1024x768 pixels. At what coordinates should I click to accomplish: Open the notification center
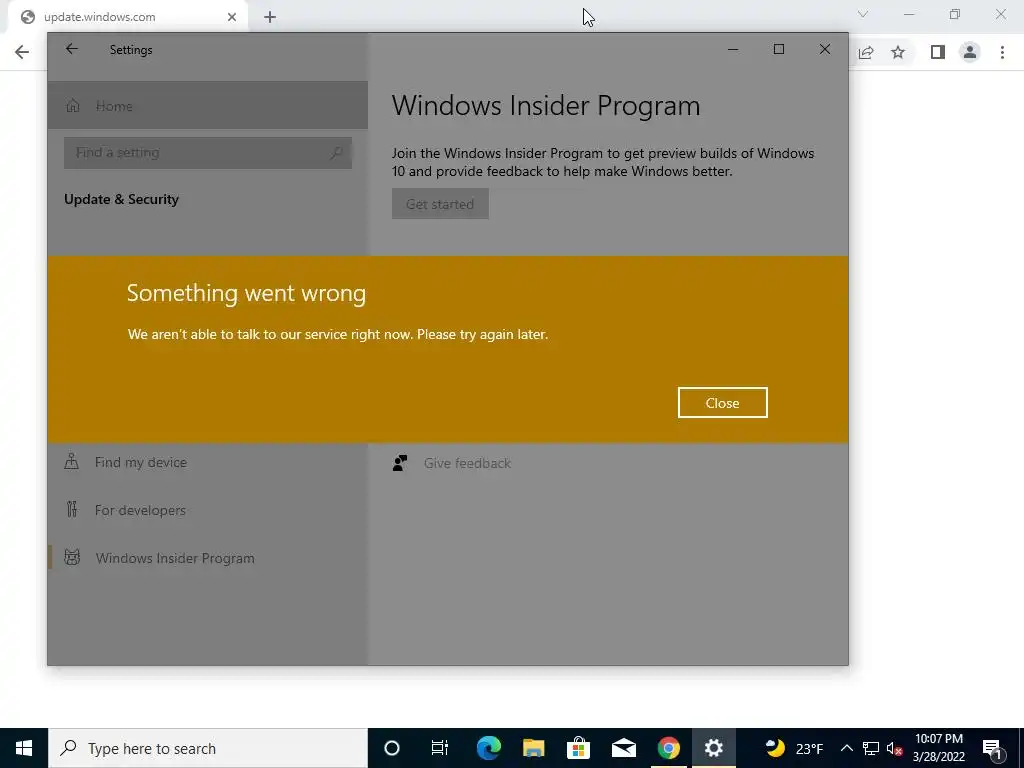tap(992, 748)
